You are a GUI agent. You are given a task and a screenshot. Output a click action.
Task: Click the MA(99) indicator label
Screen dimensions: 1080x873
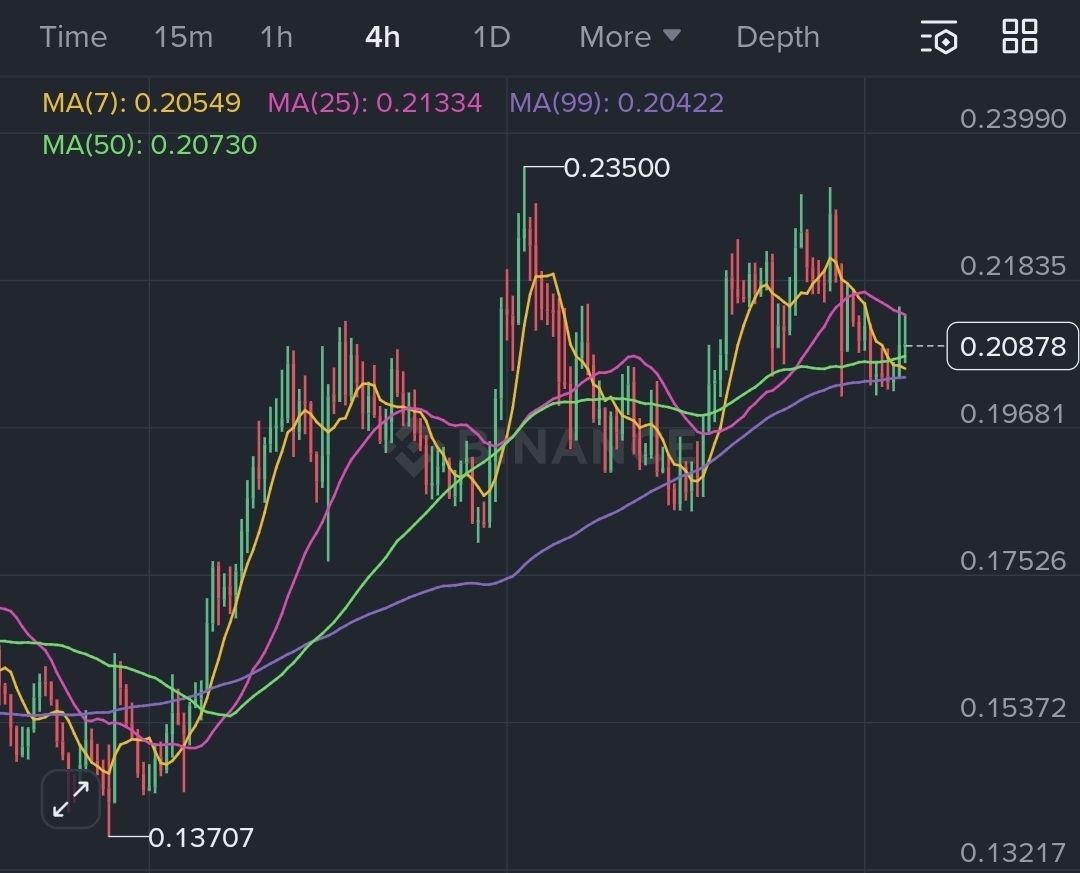point(616,103)
